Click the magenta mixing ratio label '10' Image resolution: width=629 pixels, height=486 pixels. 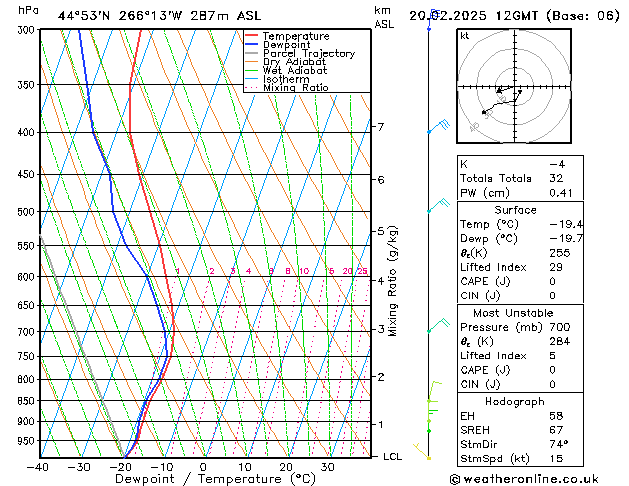click(304, 271)
